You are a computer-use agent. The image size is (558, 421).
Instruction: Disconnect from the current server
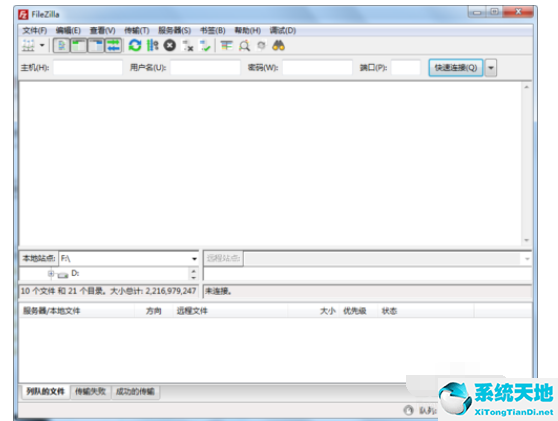(188, 46)
